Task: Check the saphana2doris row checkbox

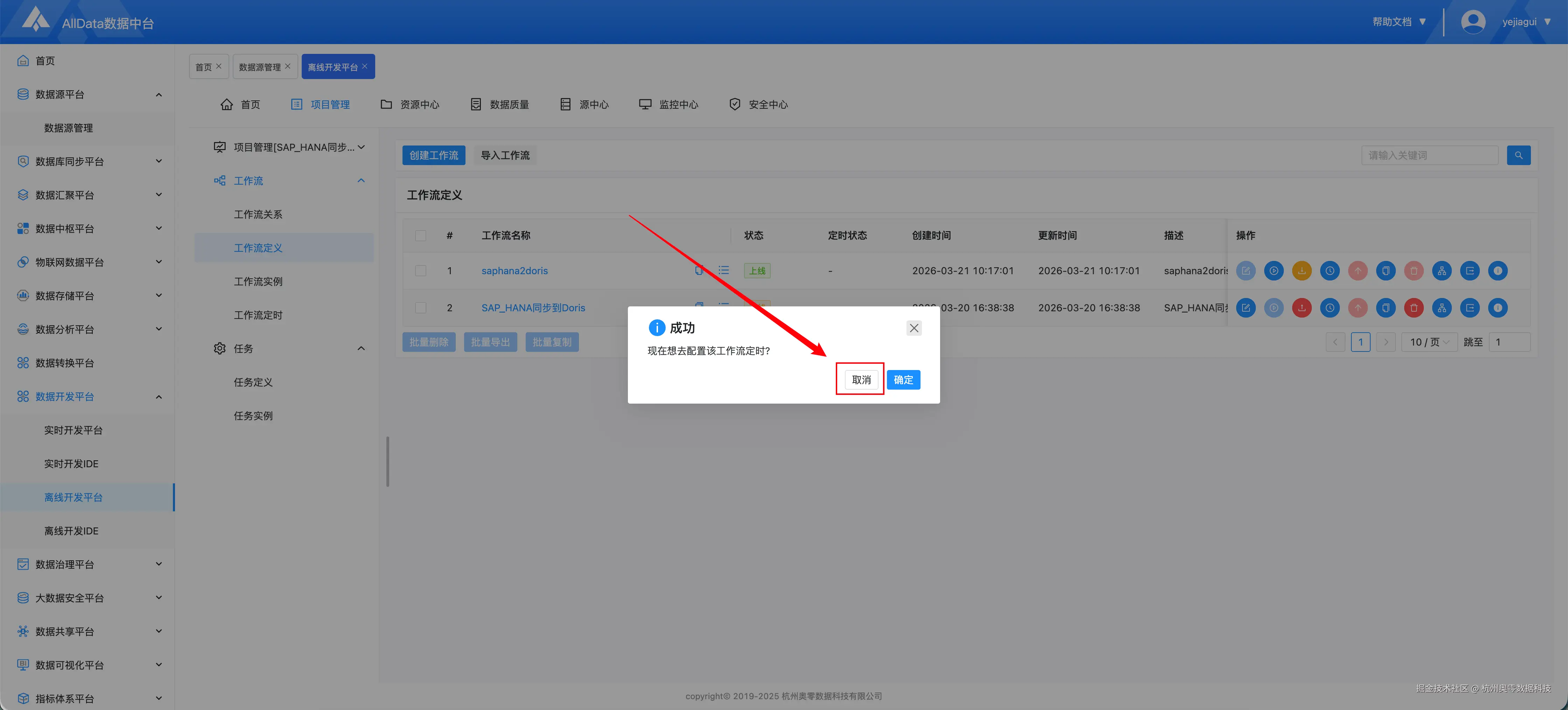Action: (x=421, y=271)
